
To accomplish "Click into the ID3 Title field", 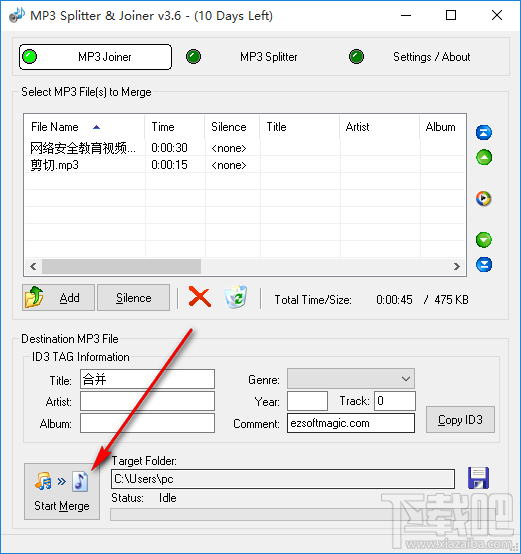I will coord(147,379).
